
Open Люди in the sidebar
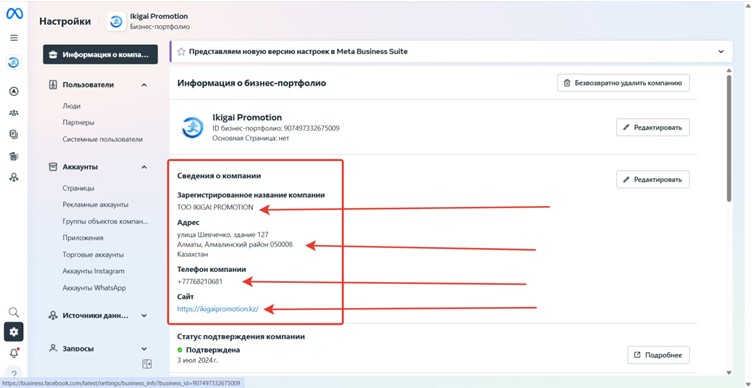pos(71,106)
